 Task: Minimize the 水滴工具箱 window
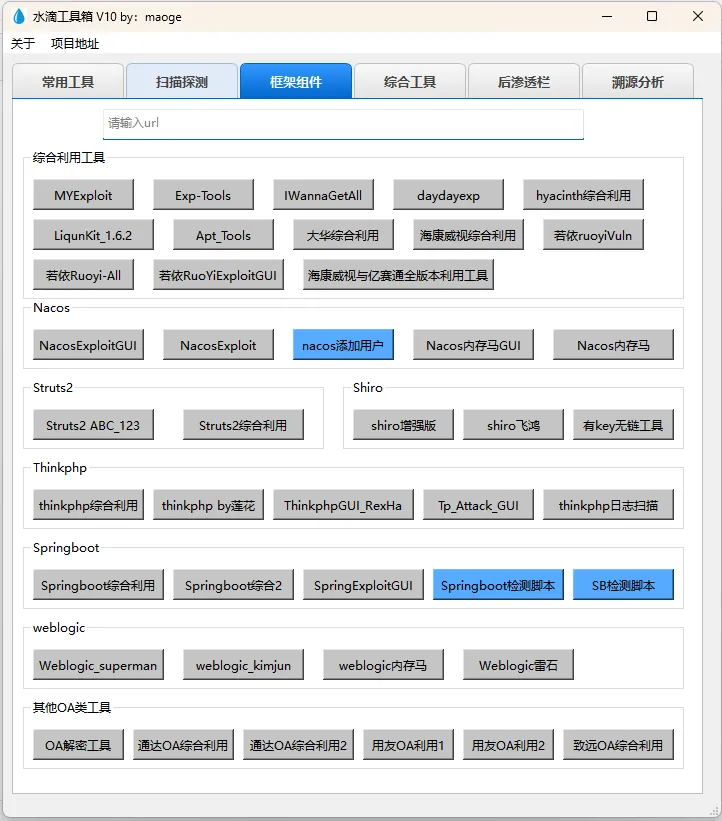point(607,16)
